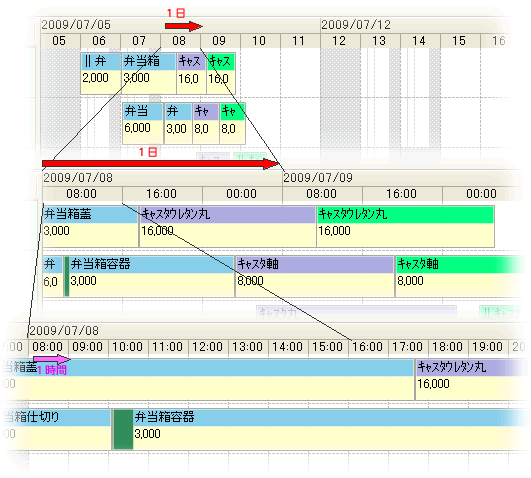The width and height of the screenshot is (531, 478).
Task: Select the 弁当箱 3,000 bar in top chart
Action: pos(149,73)
